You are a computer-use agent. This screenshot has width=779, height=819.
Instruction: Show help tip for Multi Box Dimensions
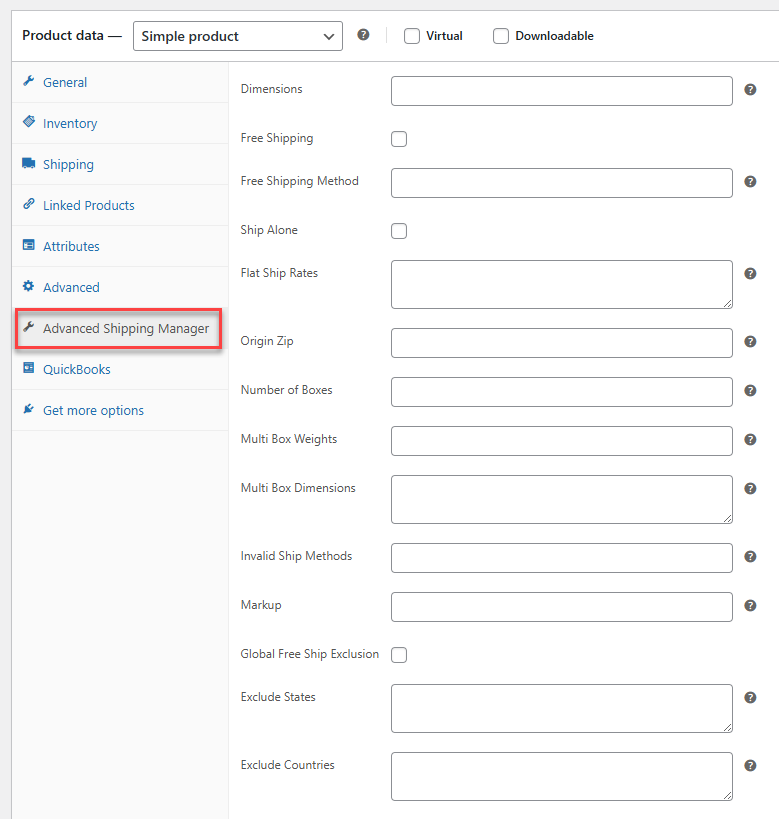click(x=750, y=489)
